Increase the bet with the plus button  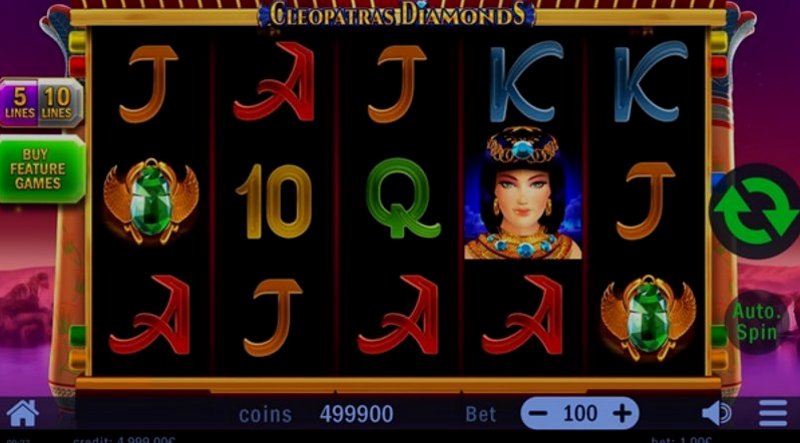[622, 413]
